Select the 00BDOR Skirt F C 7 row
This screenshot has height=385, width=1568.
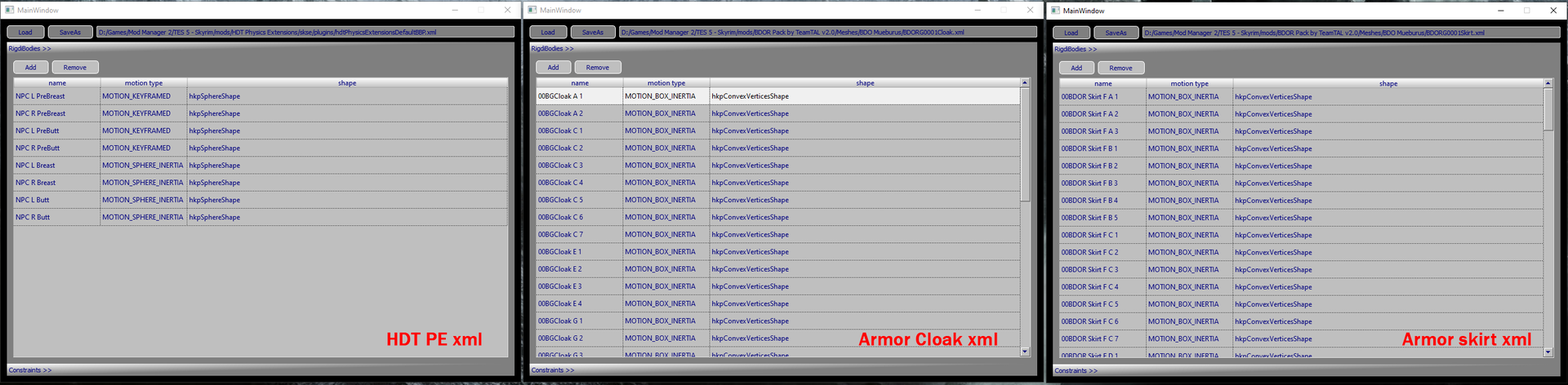(1302, 339)
